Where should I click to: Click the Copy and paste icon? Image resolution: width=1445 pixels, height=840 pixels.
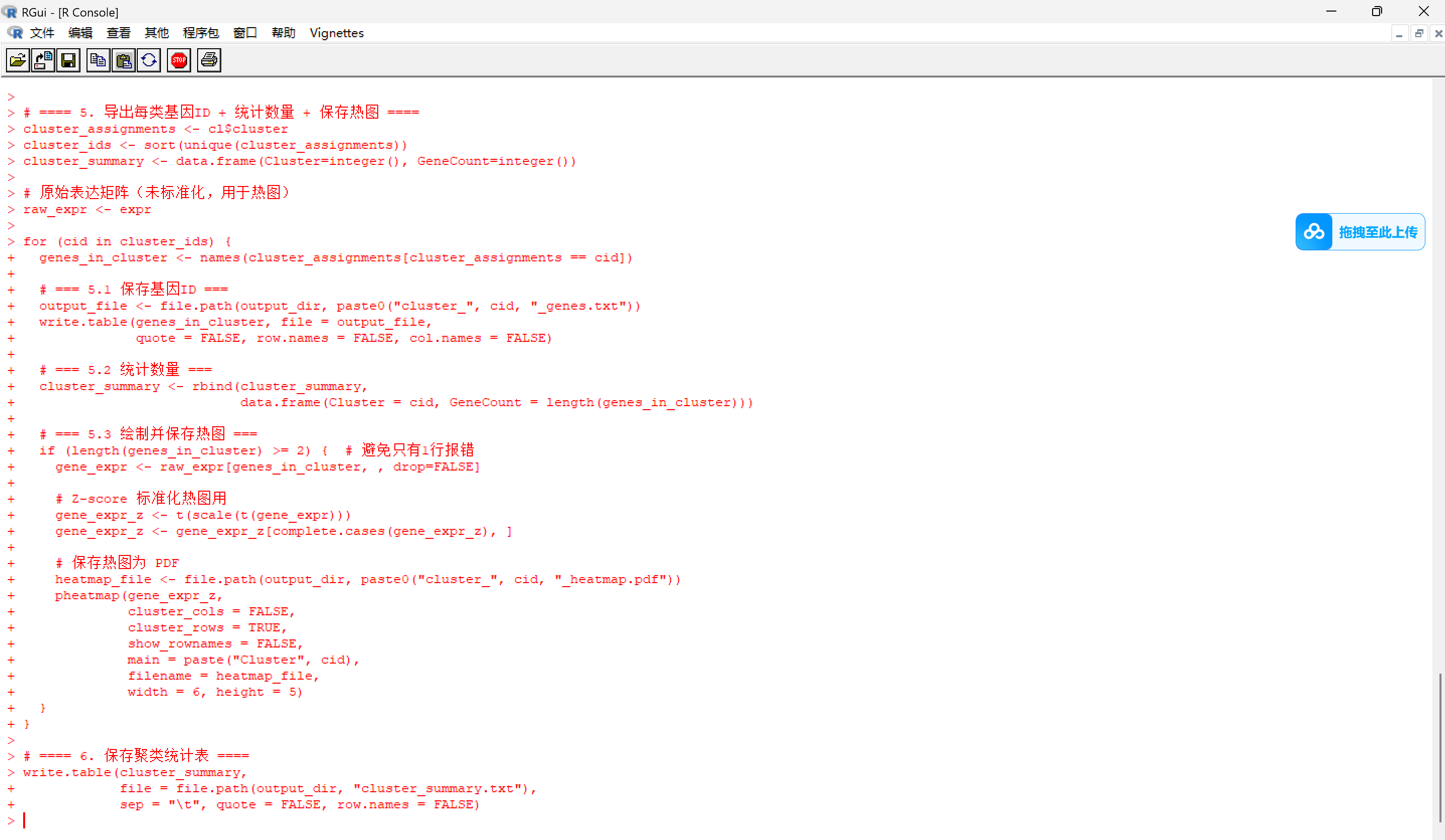click(x=148, y=60)
